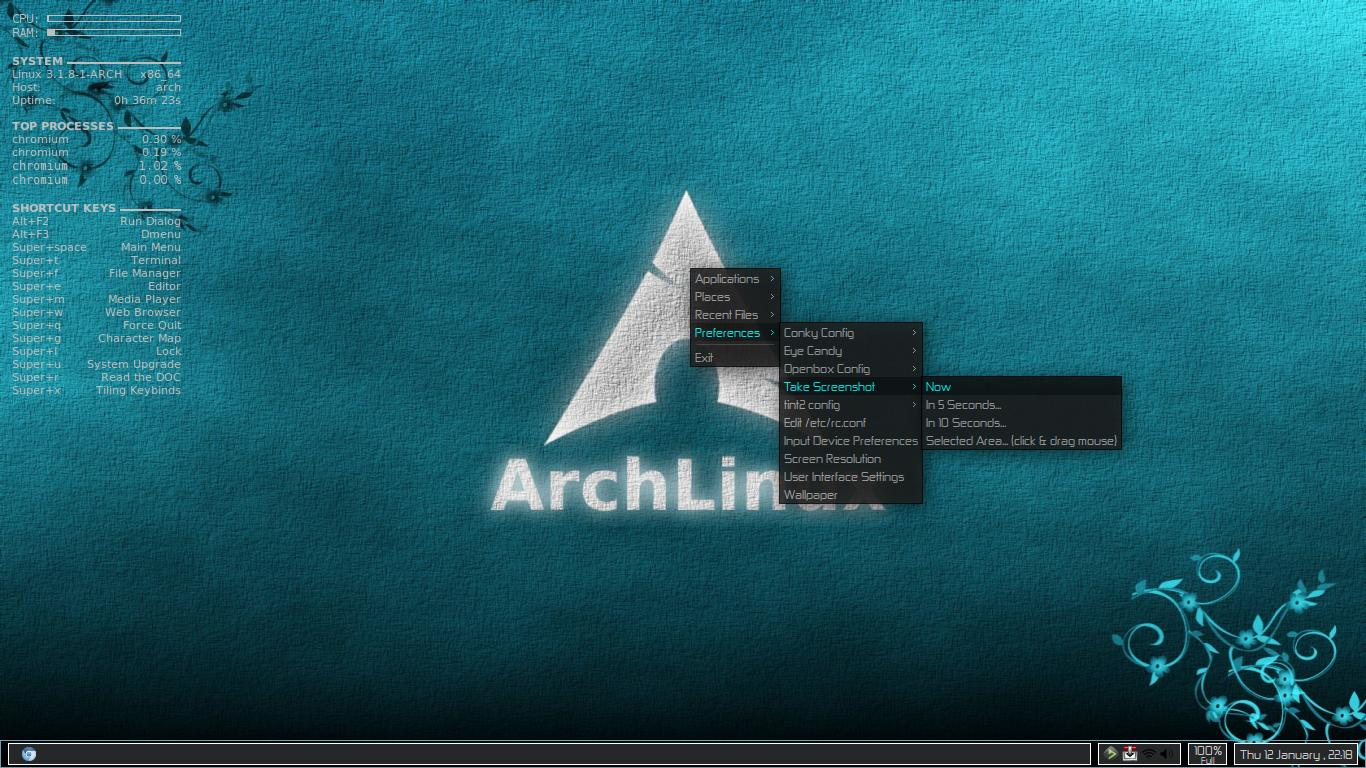This screenshot has height=768, width=1366.
Task: Open the wireless network tray icon
Action: (x=1149, y=754)
